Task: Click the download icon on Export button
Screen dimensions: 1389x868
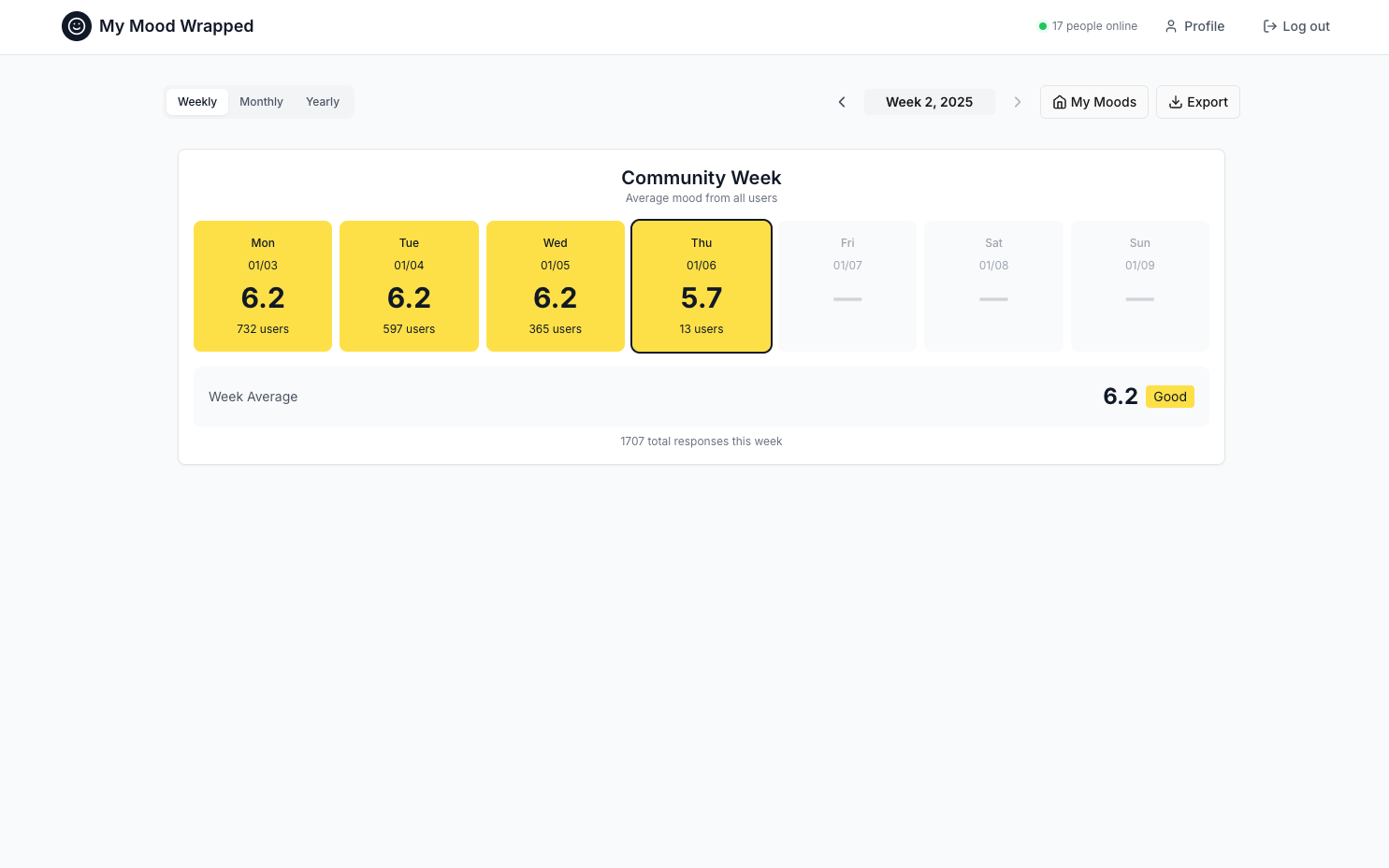Action: coord(1176,102)
